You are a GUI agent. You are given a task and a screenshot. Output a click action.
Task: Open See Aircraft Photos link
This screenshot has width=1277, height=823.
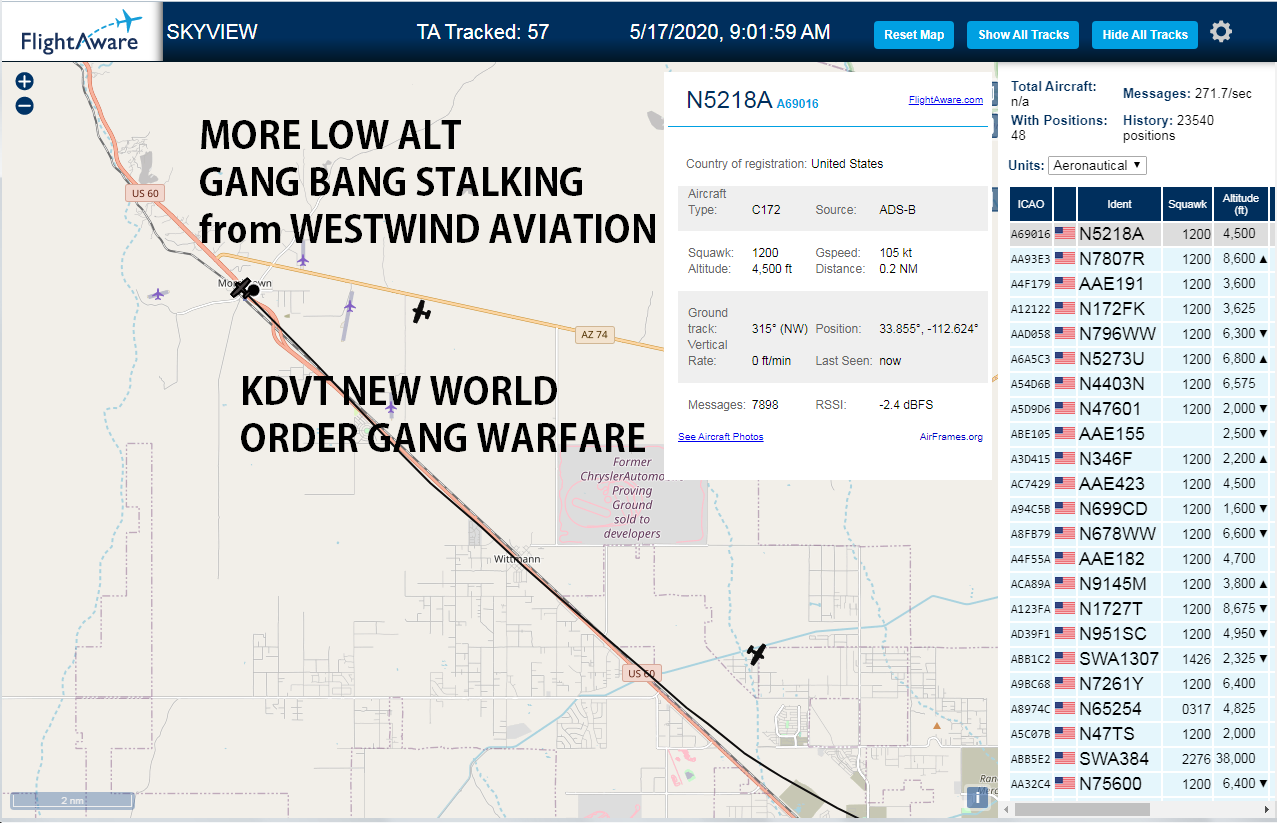(x=720, y=437)
